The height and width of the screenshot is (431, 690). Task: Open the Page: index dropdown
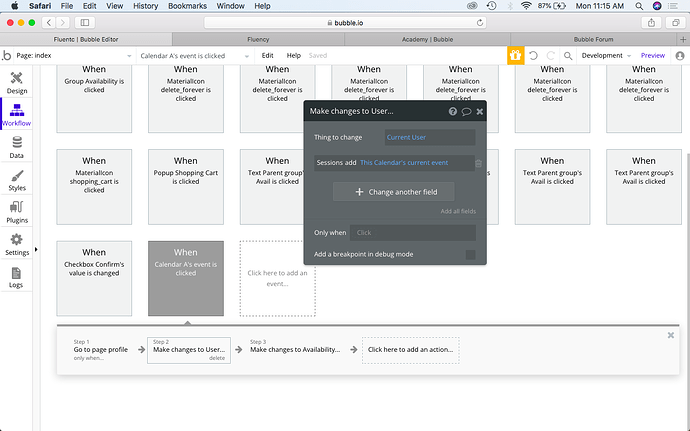73,55
